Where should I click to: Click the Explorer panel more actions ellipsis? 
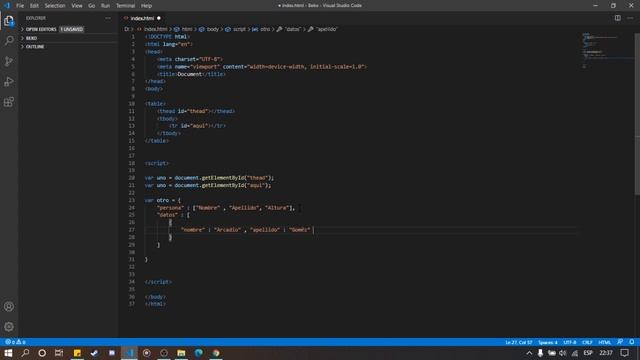pos(108,18)
